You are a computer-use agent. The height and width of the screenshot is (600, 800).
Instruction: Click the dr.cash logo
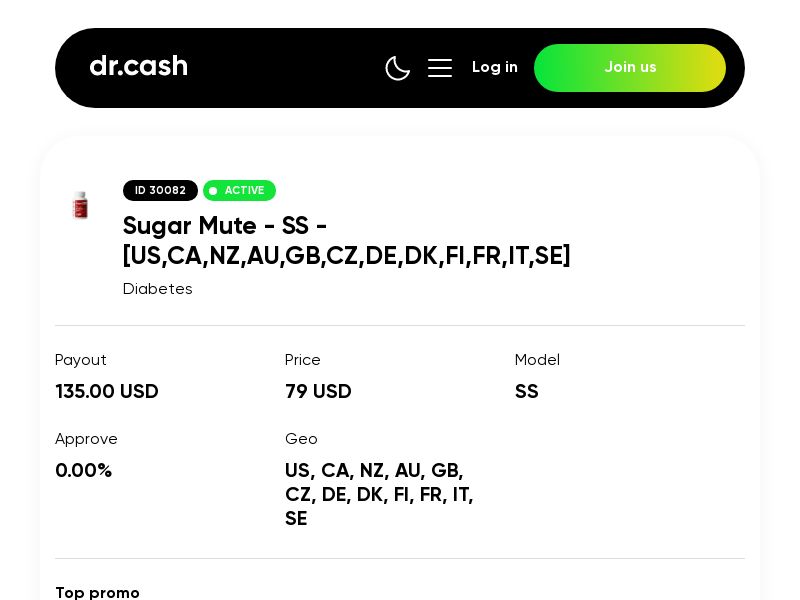[138, 66]
